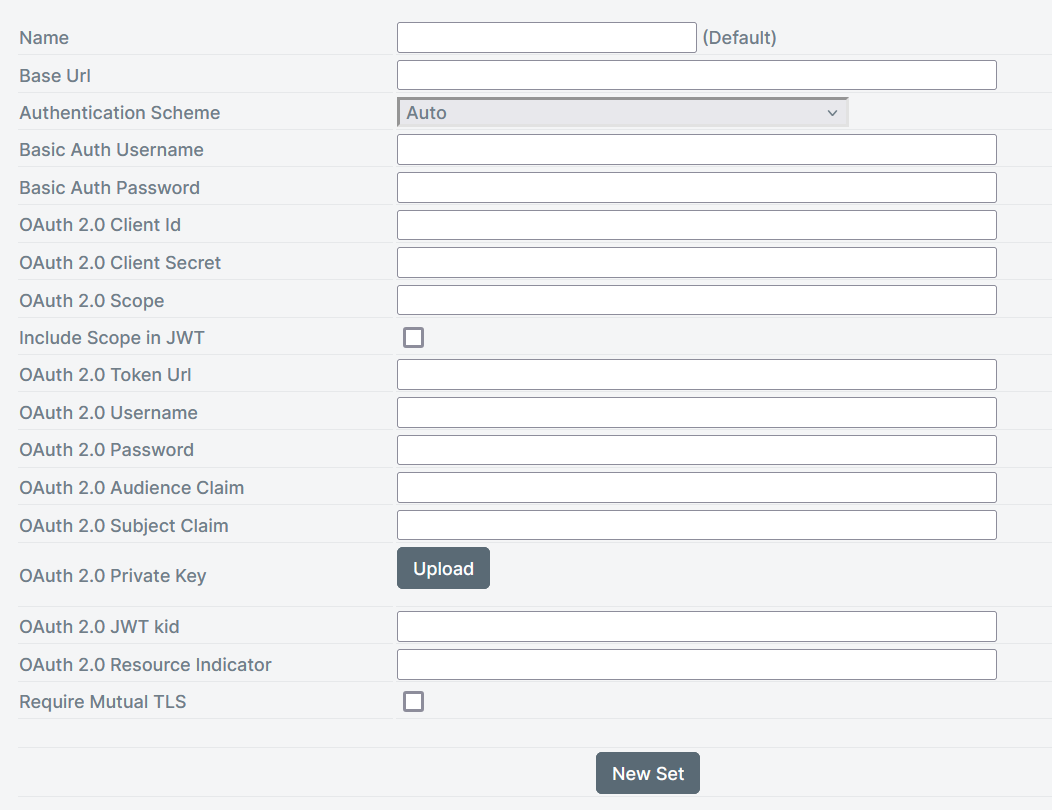
Task: Click the OAuth 2.0 Subject Claim input
Action: (696, 525)
